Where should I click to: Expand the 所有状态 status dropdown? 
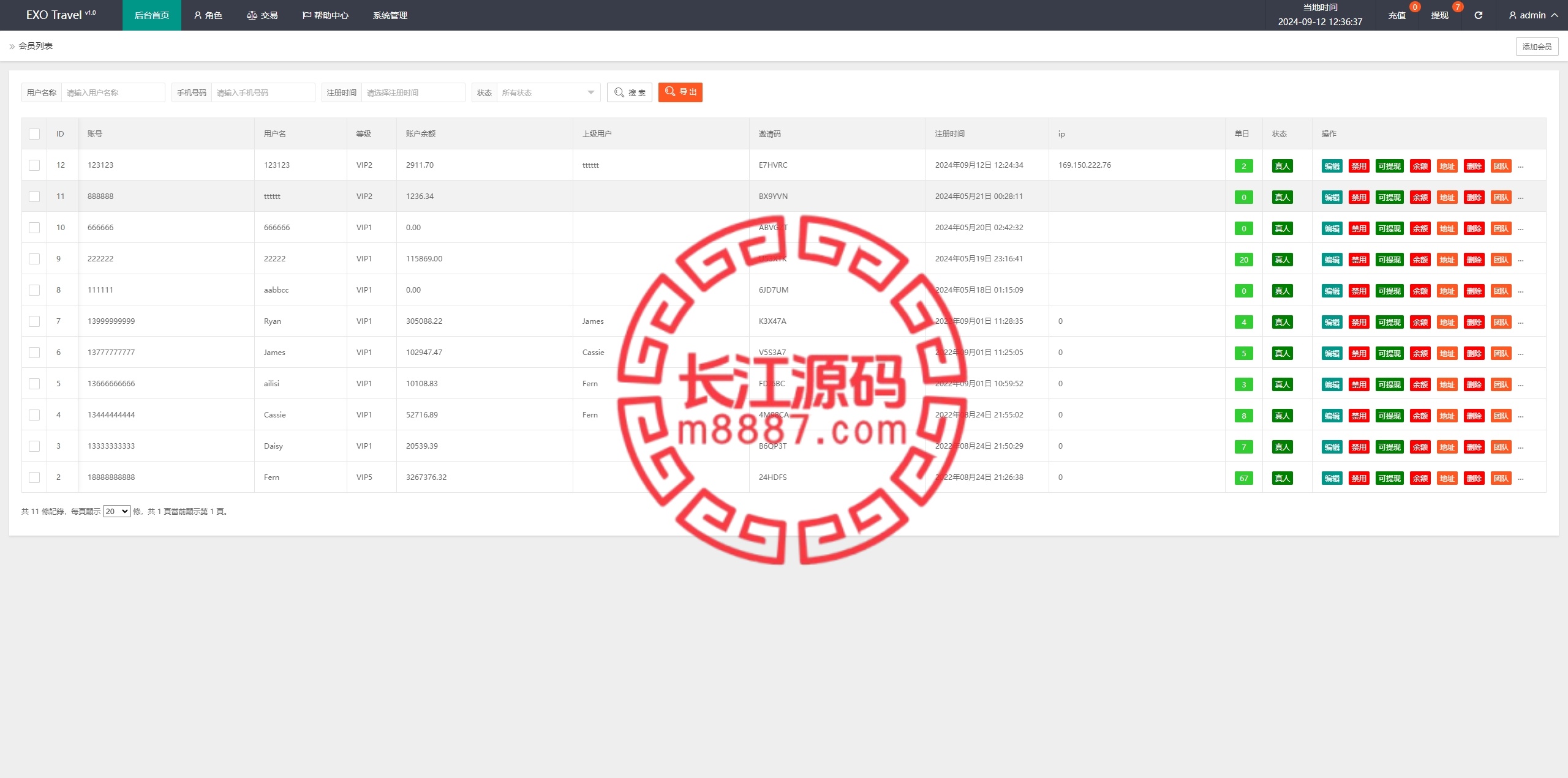point(548,92)
